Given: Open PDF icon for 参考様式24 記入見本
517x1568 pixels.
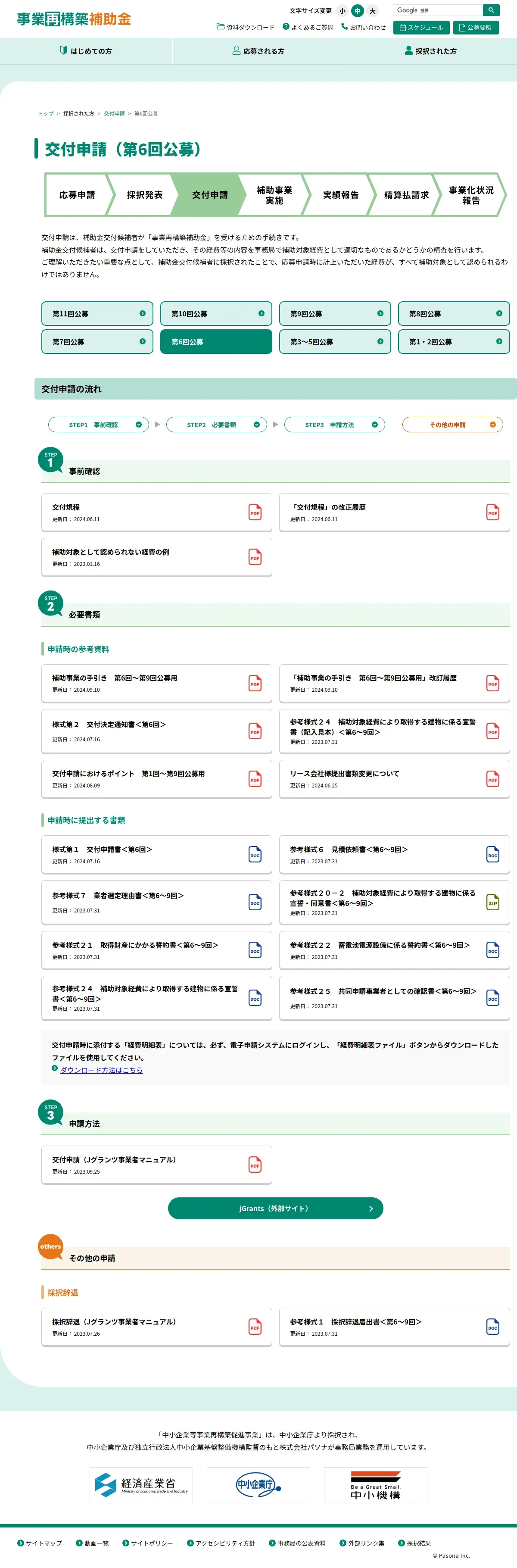Looking at the screenshot, I should (493, 731).
